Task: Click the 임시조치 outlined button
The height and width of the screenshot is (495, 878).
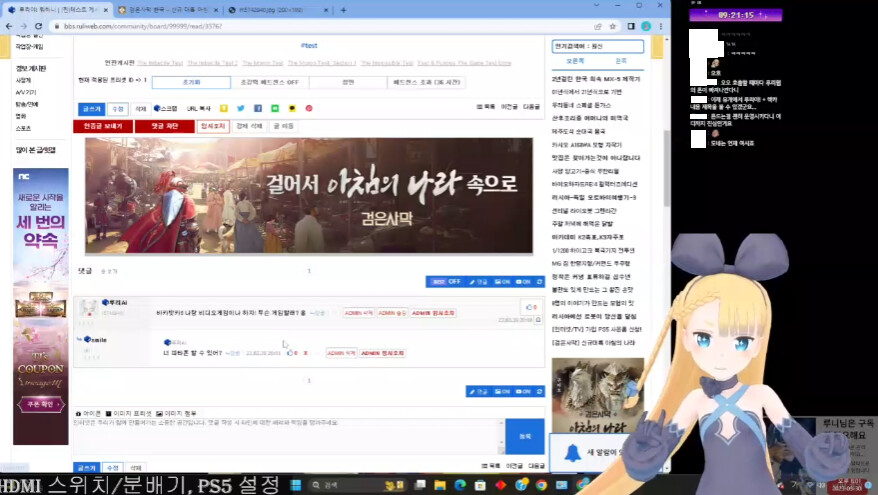Action: (x=213, y=126)
